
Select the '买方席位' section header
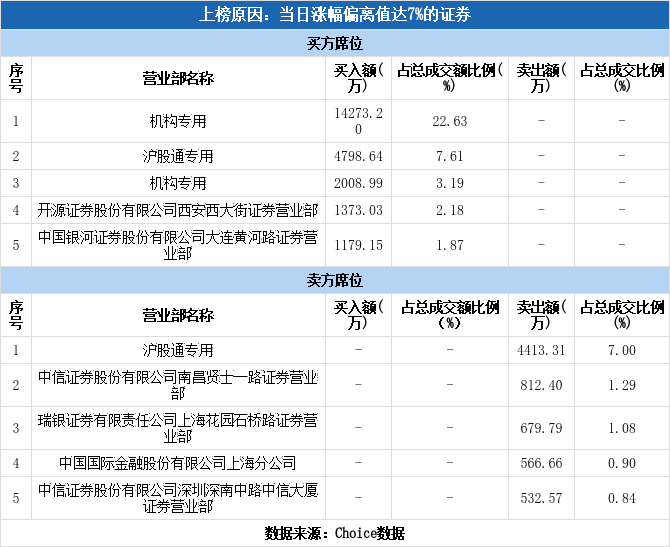(335, 43)
